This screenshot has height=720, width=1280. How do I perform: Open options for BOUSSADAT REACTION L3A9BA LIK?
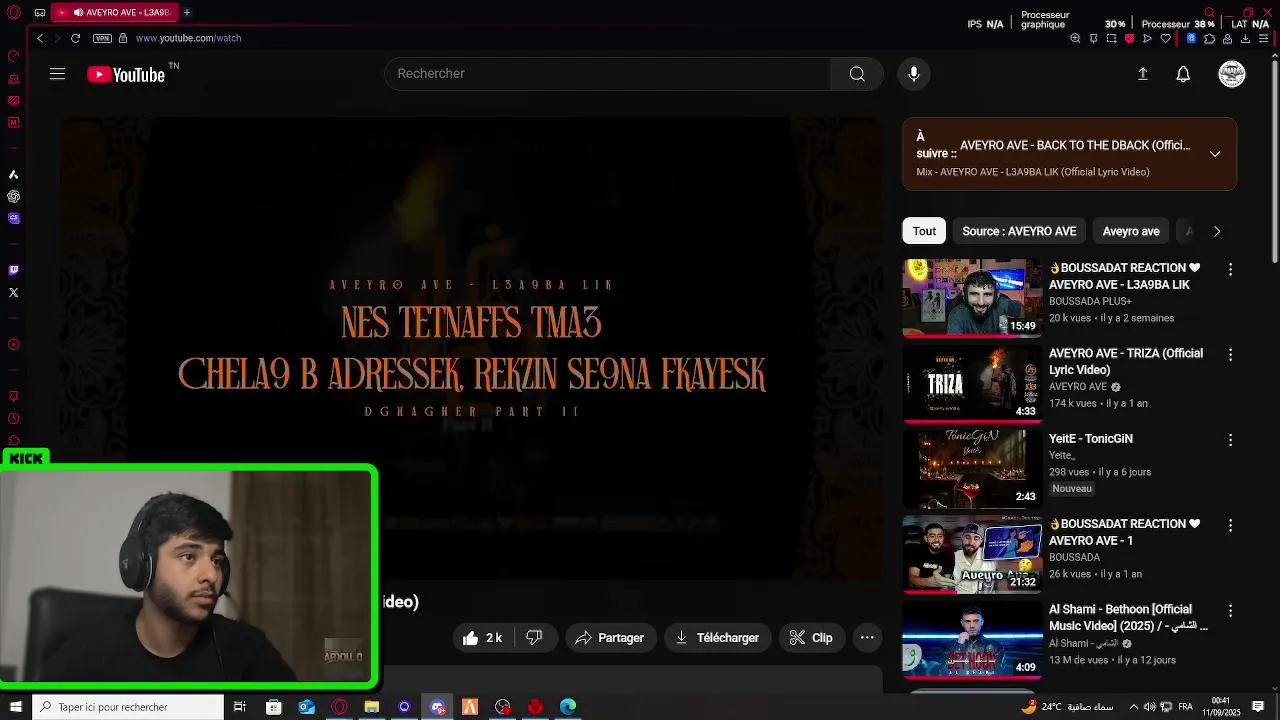click(1230, 270)
